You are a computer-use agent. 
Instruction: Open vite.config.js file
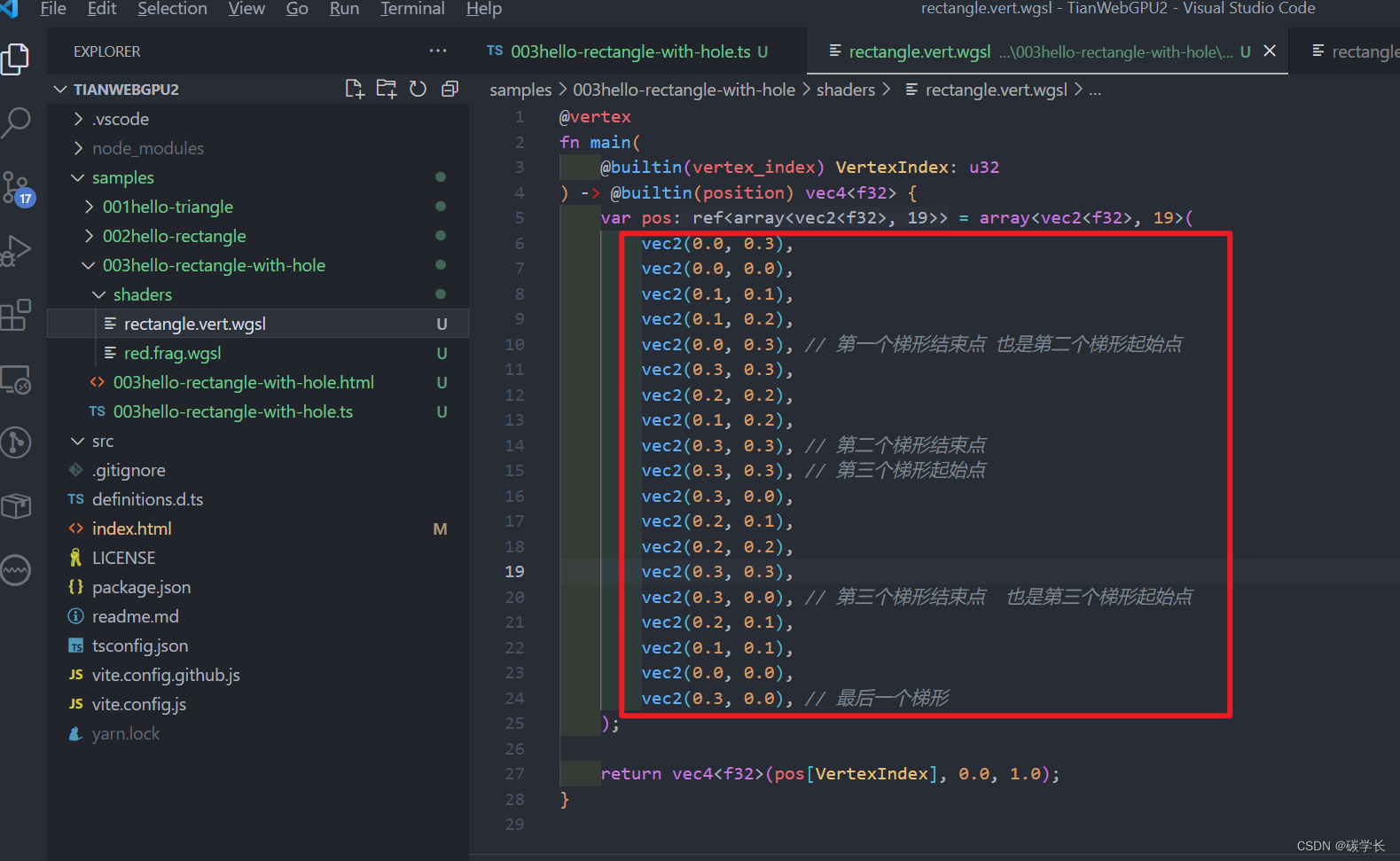258,704
